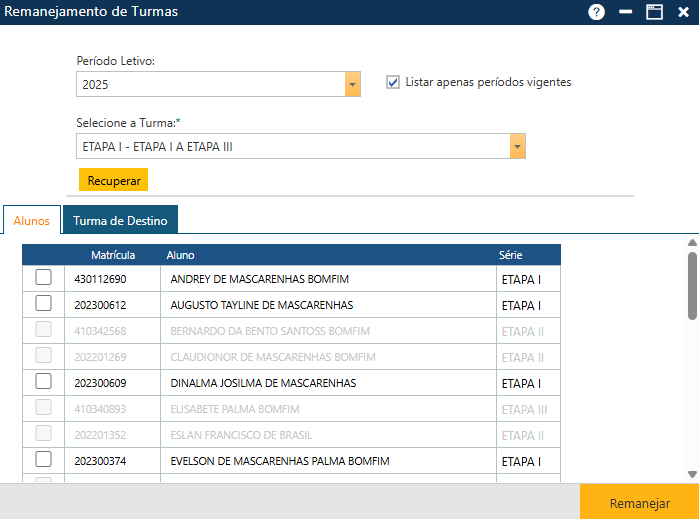699x519 pixels.
Task: Click the vertical scrollbar thumb of student list
Action: pyautogui.click(x=692, y=286)
